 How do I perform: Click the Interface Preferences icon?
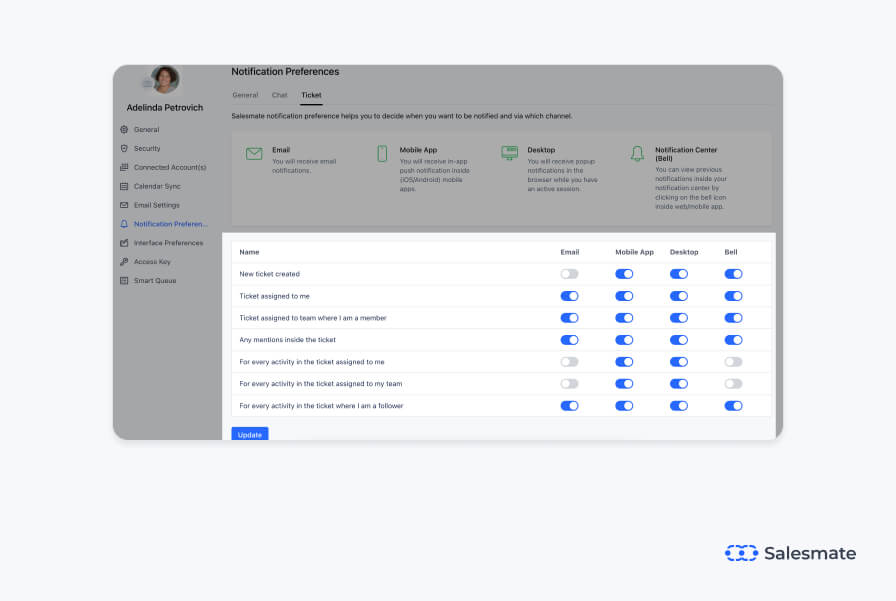[124, 243]
